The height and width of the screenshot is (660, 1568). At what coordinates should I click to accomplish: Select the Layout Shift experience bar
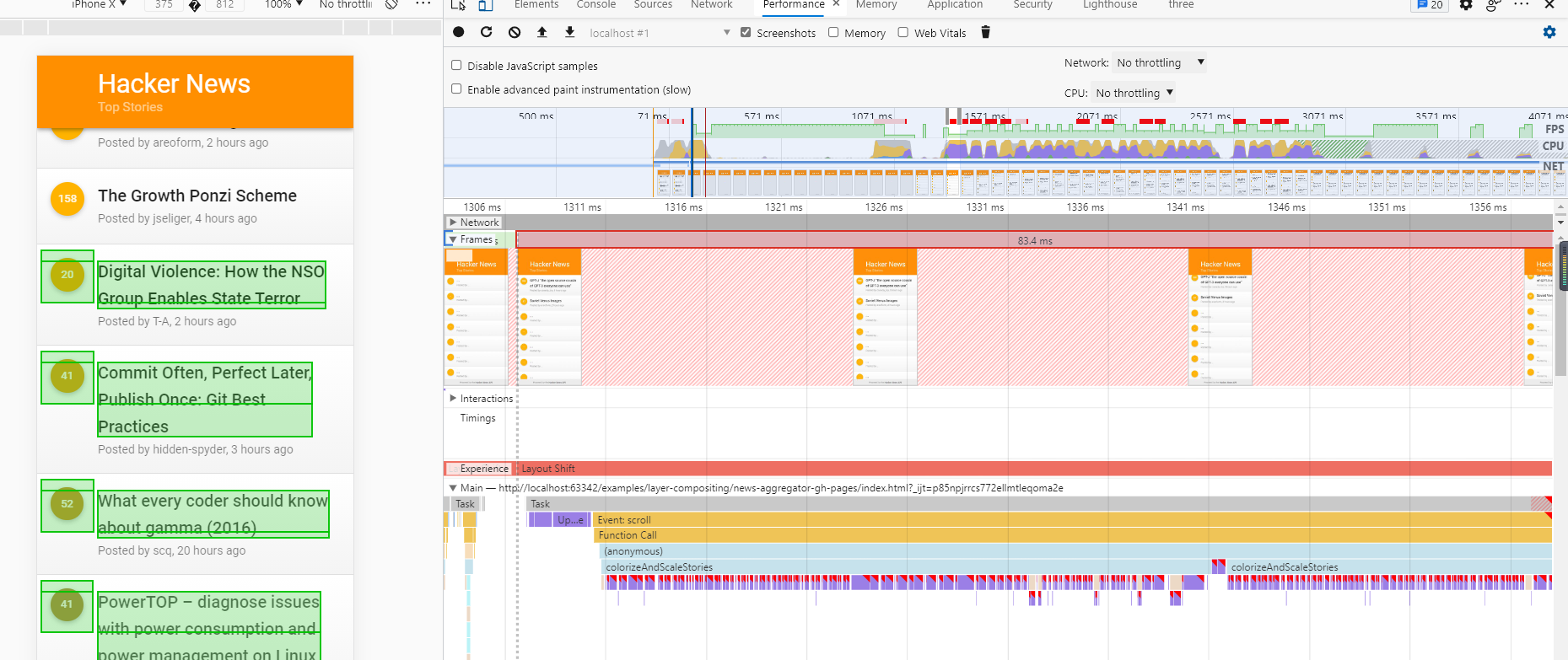[x=1034, y=469]
